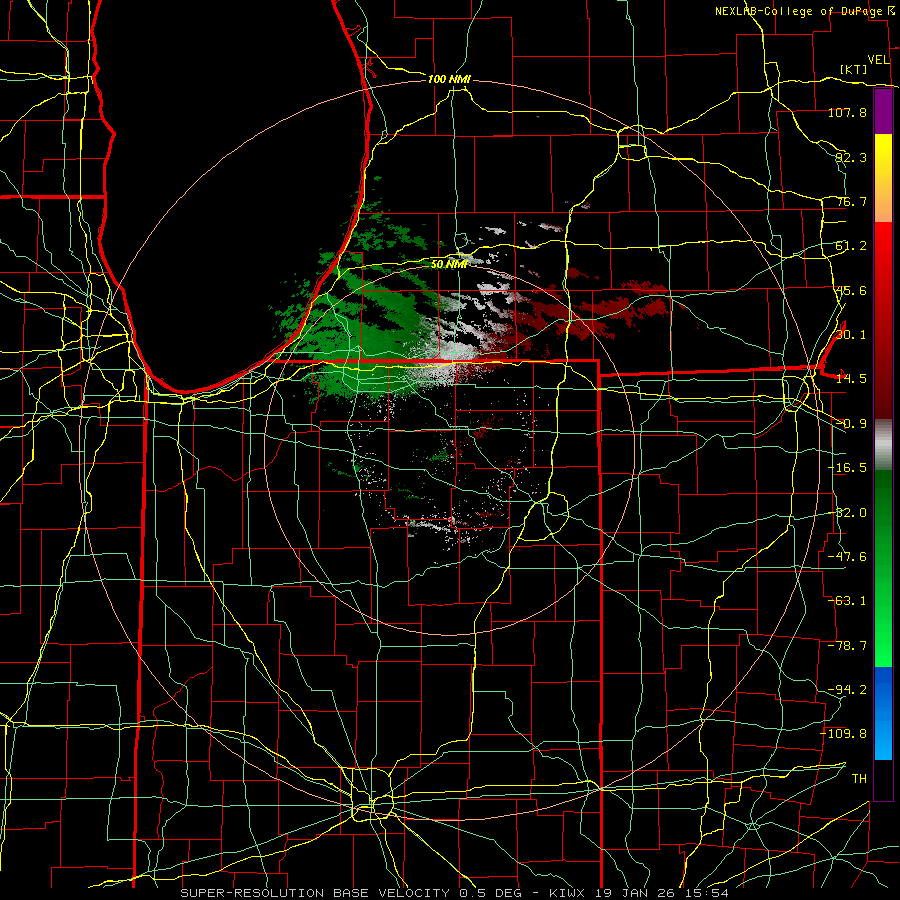Click the VEL legend title
This screenshot has height=900, width=900.
pos(878,60)
